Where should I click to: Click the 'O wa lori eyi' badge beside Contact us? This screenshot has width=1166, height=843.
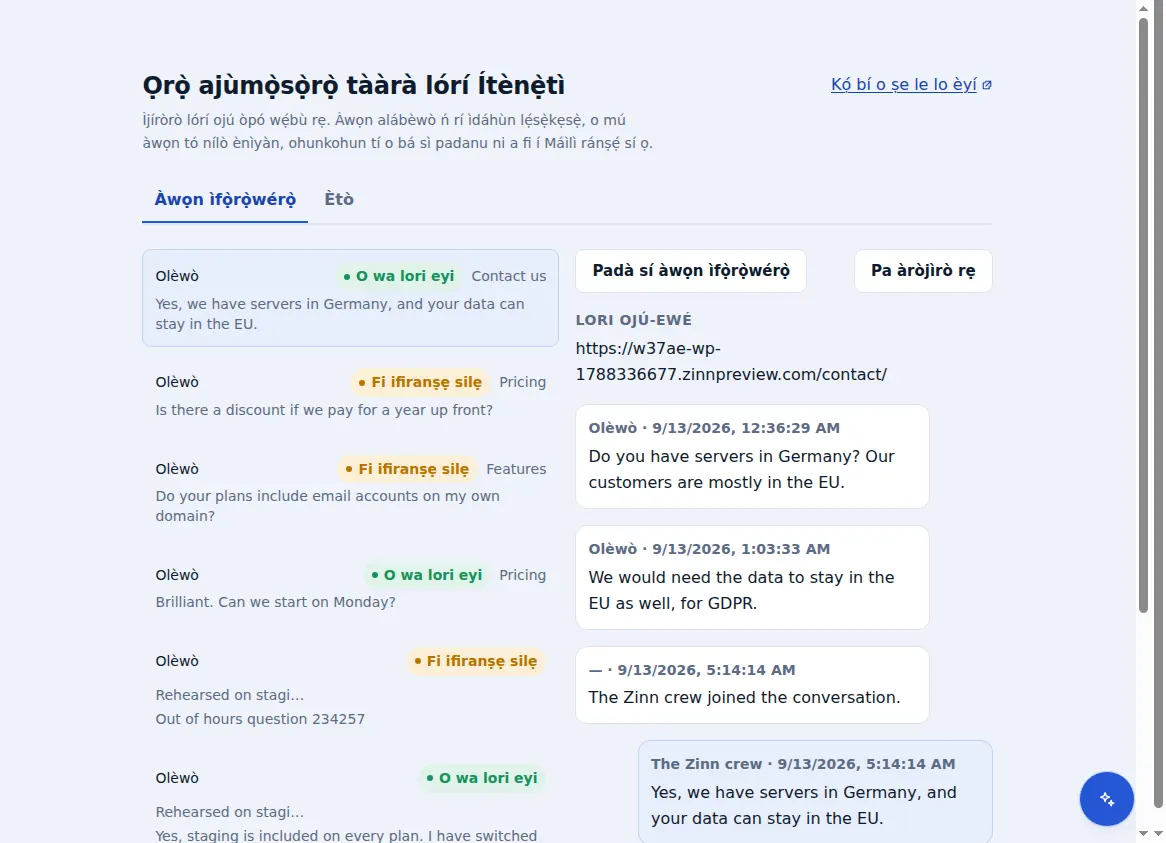pyautogui.click(x=399, y=277)
